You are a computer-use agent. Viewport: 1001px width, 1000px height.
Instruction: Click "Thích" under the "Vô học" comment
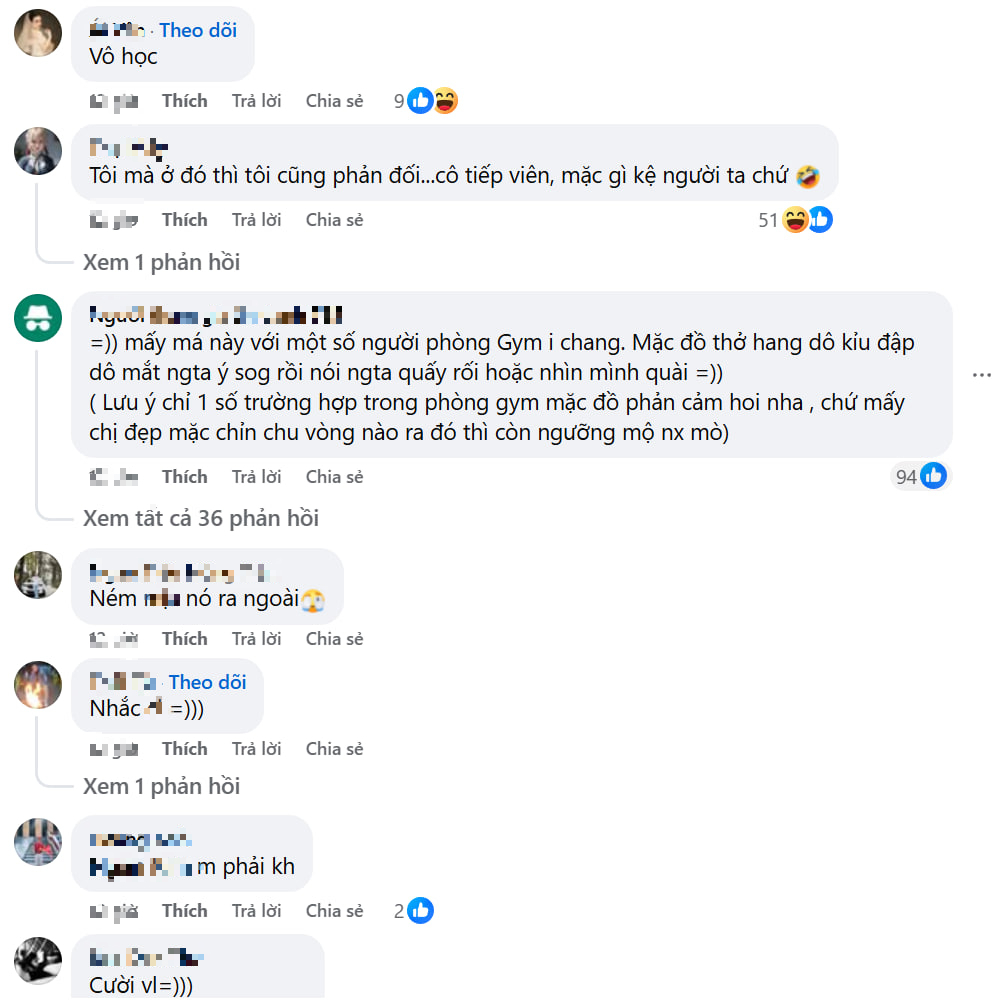point(185,100)
